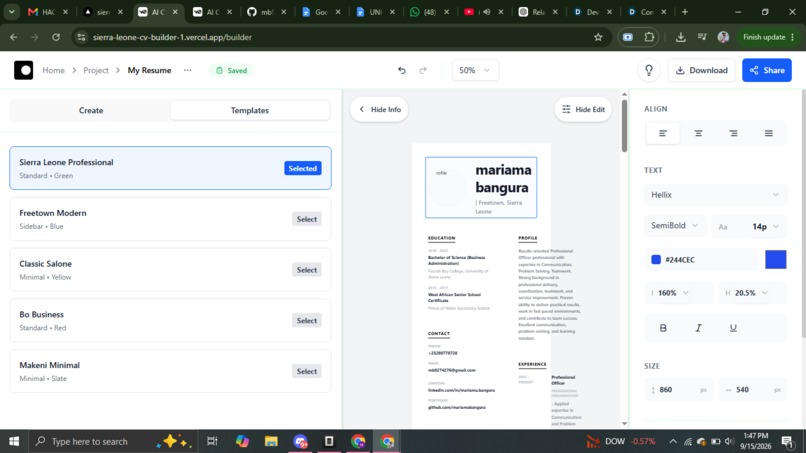
Task: Go to Home breadcrumb link
Action: click(53, 70)
